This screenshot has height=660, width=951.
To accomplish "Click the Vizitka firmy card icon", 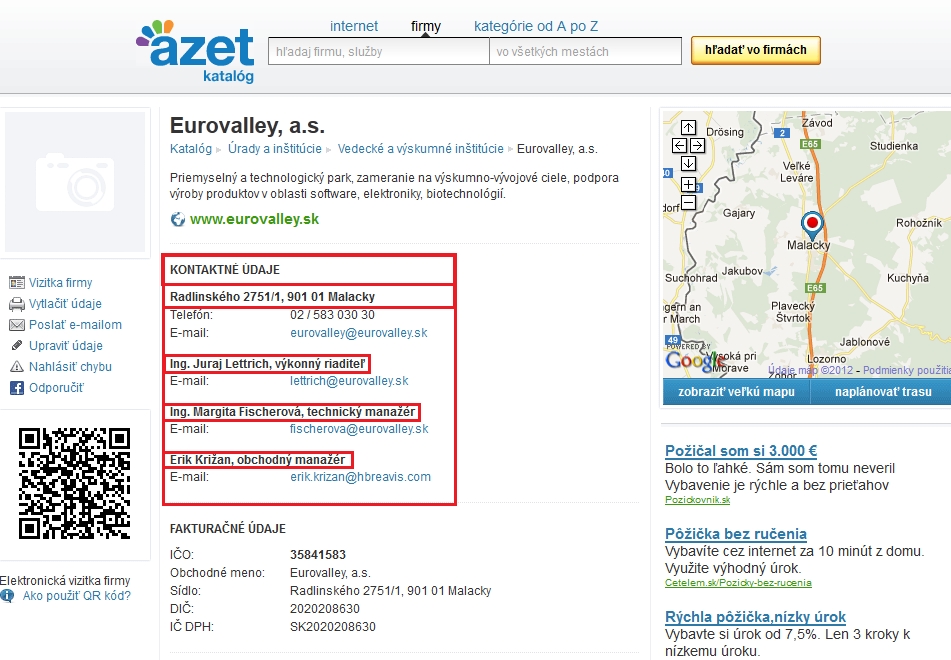I will click(17, 283).
